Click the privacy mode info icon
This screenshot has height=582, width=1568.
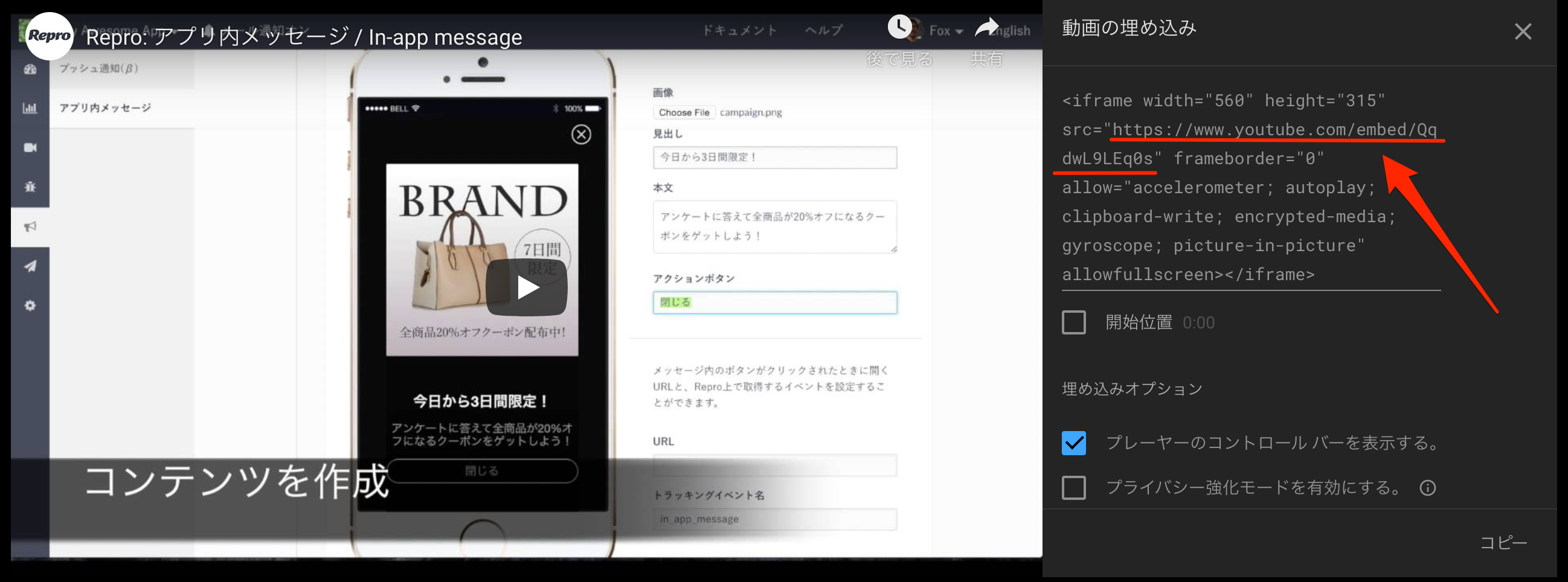(x=1427, y=488)
